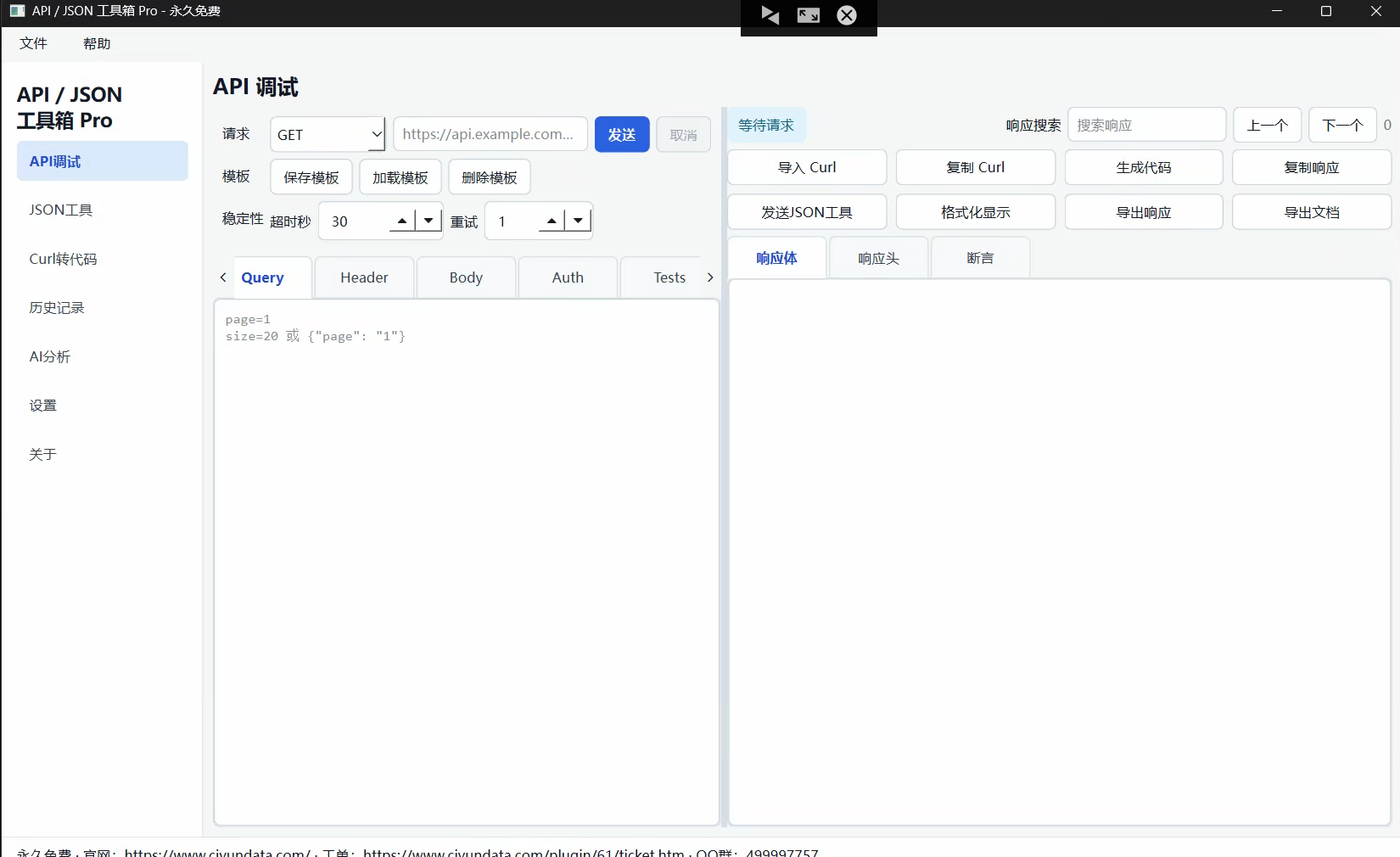Click 复制 Curl button
The width and height of the screenshot is (1400, 857).
pos(976,167)
